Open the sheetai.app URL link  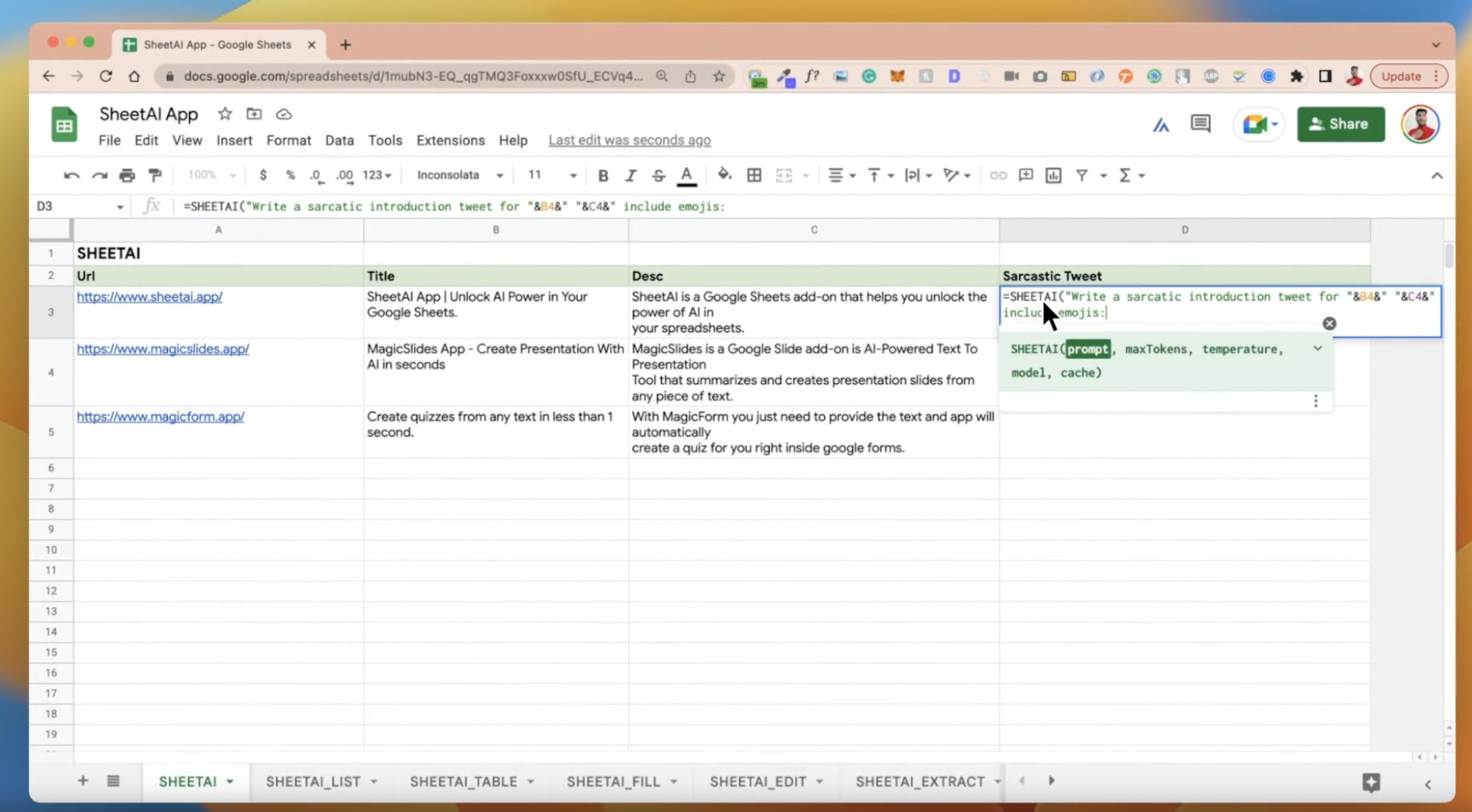pyautogui.click(x=150, y=297)
